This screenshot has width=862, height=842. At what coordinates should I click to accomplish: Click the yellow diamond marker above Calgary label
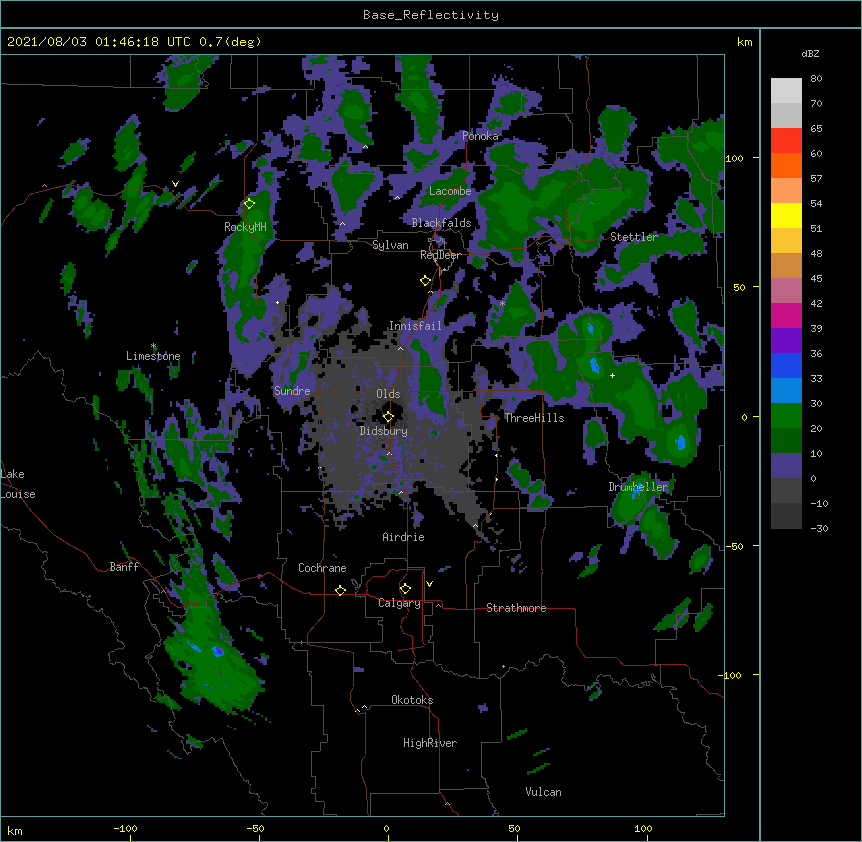point(405,589)
